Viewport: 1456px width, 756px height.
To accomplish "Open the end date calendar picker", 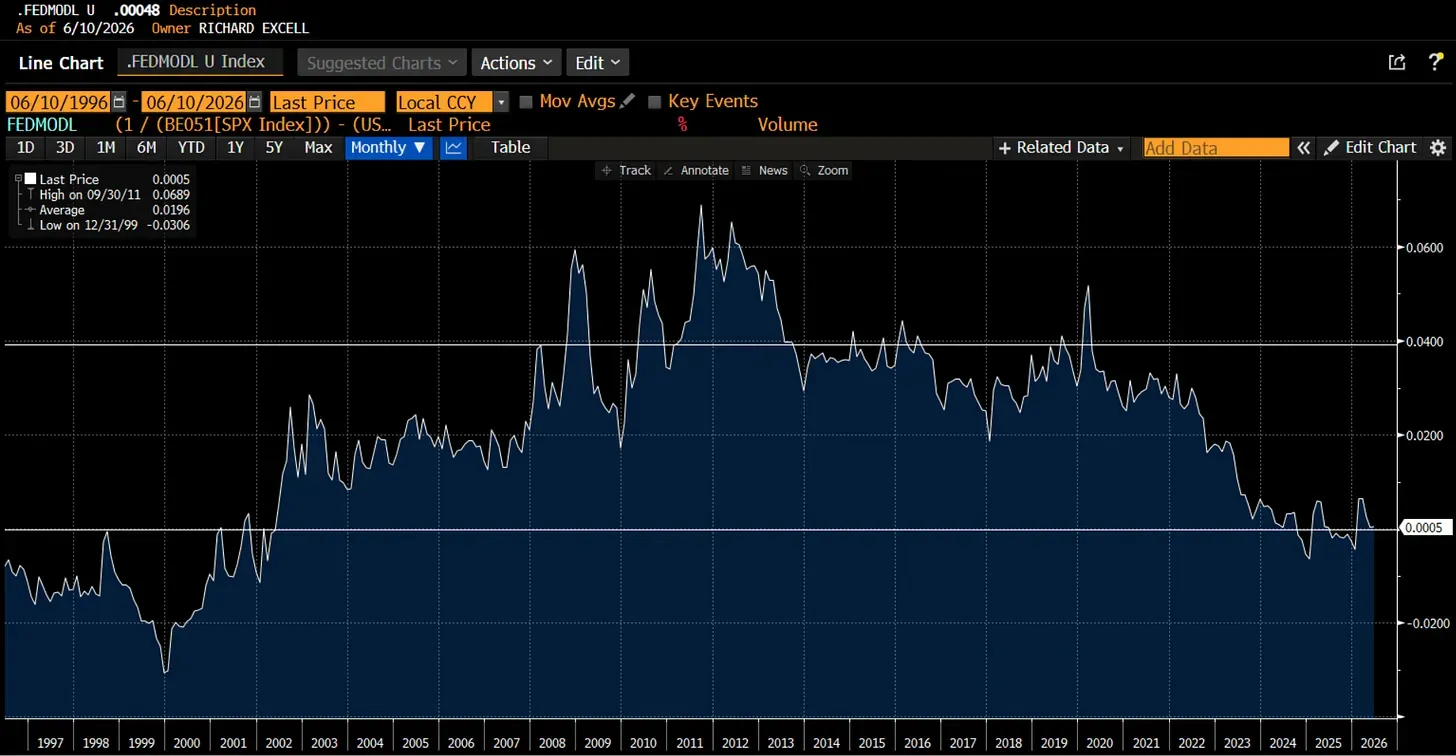I will pyautogui.click(x=254, y=102).
